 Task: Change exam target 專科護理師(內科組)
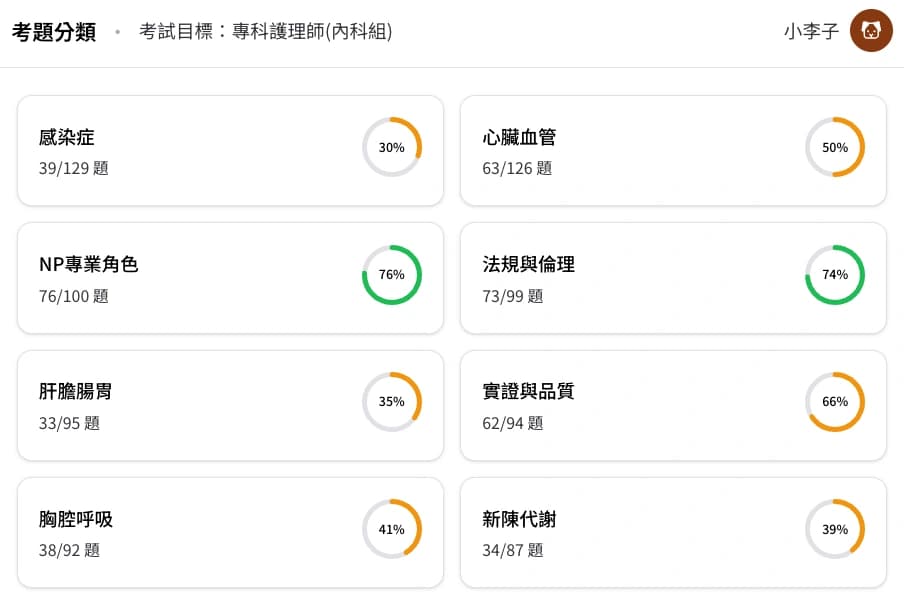point(265,32)
